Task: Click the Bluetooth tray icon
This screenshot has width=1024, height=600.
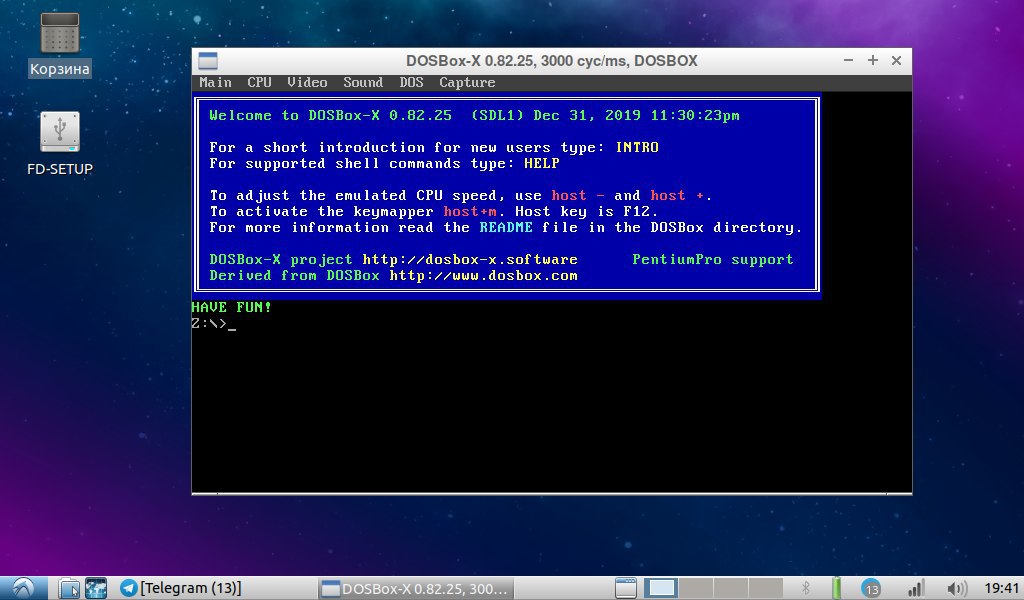Action: 806,588
